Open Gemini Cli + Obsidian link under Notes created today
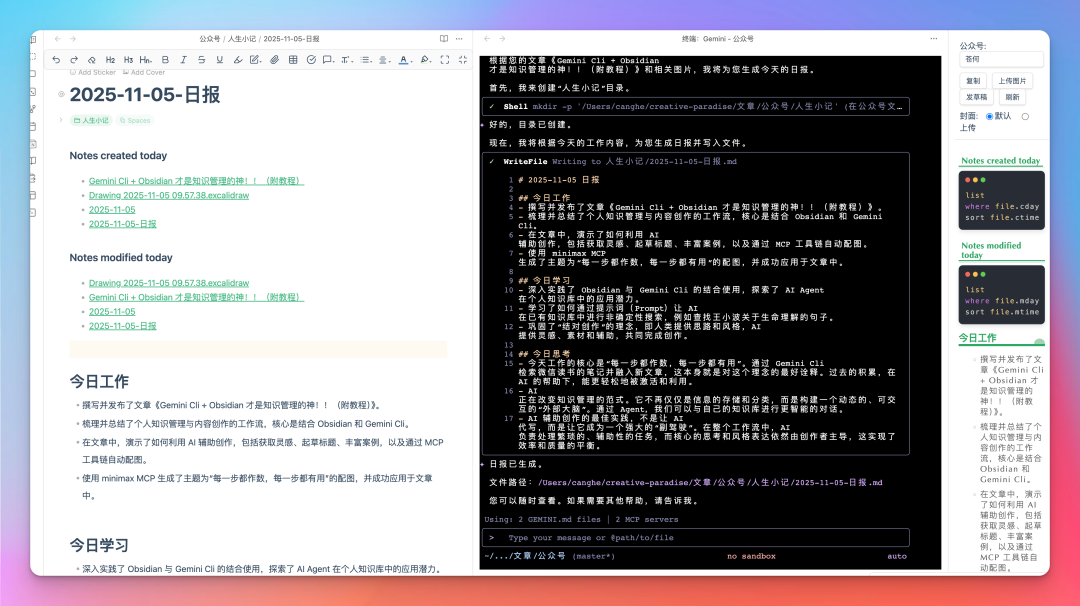This screenshot has width=1080, height=606. [x=196, y=181]
